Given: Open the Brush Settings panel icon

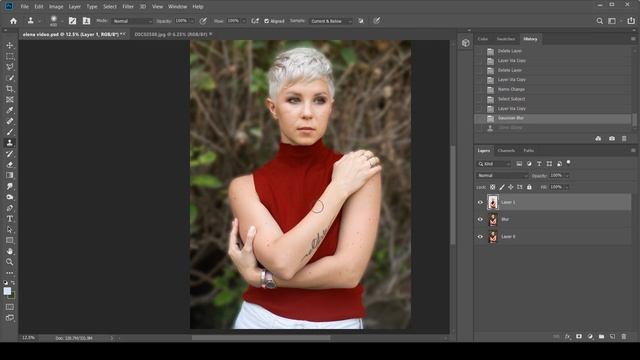Looking at the screenshot, I should point(72,21).
